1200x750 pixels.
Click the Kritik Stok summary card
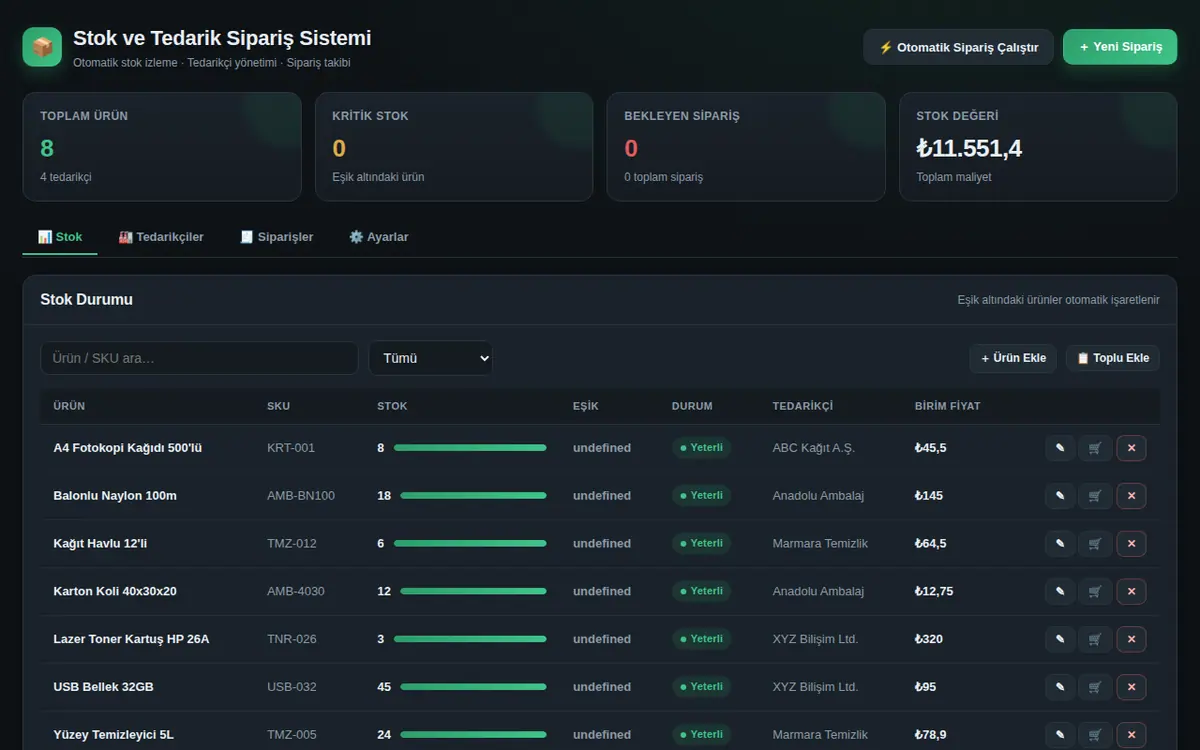454,147
